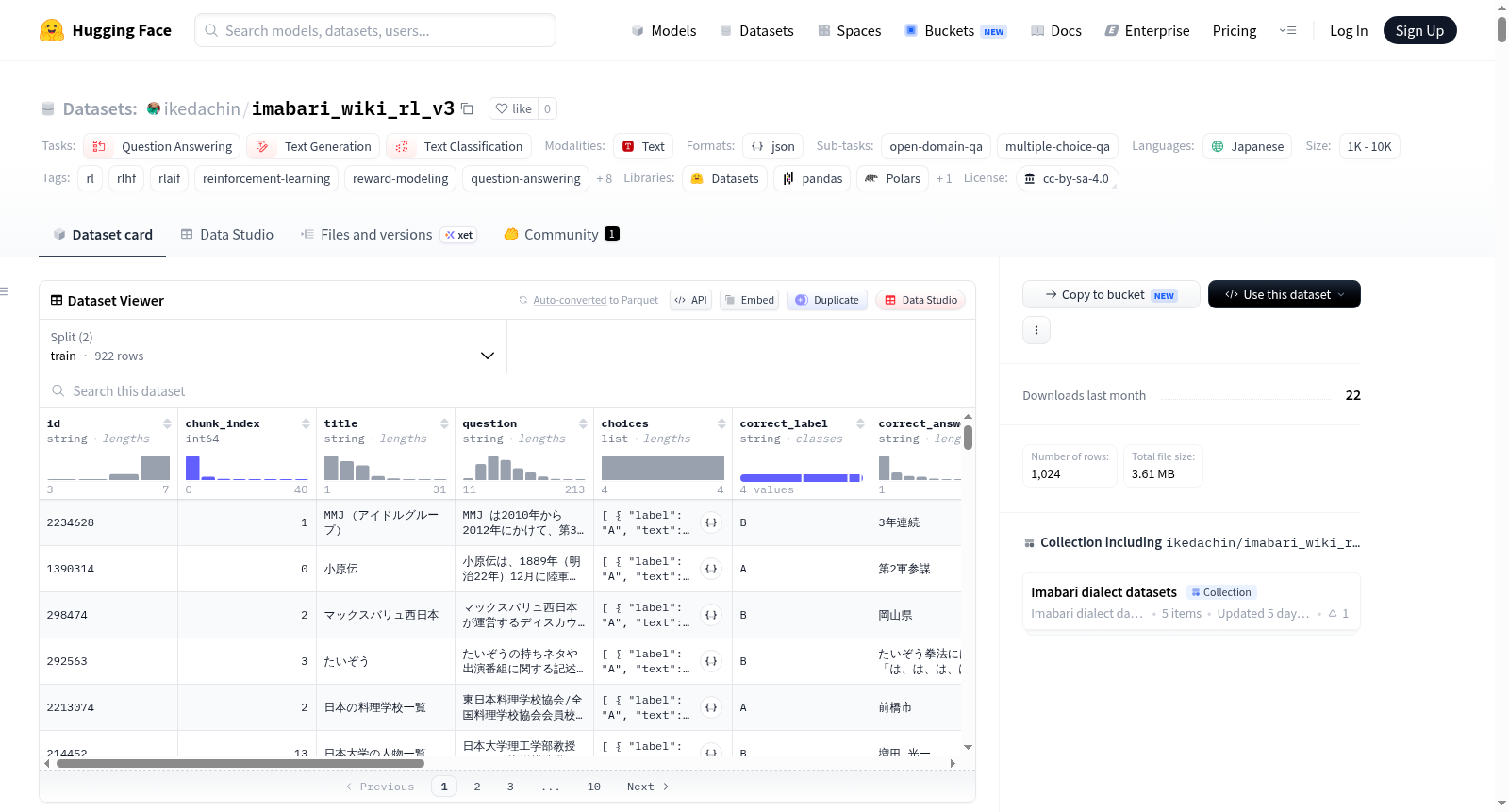The image size is (1509, 812).
Task: Sort by choices column sort icon
Action: 721,423
